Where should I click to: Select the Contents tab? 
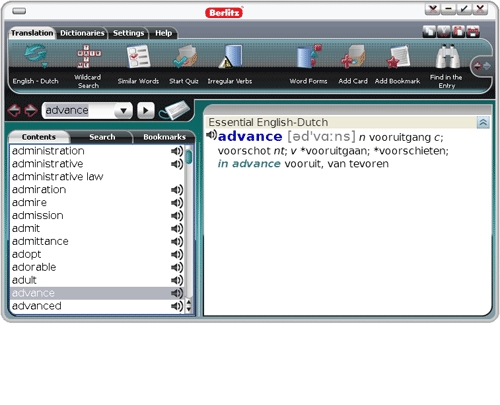[x=39, y=137]
